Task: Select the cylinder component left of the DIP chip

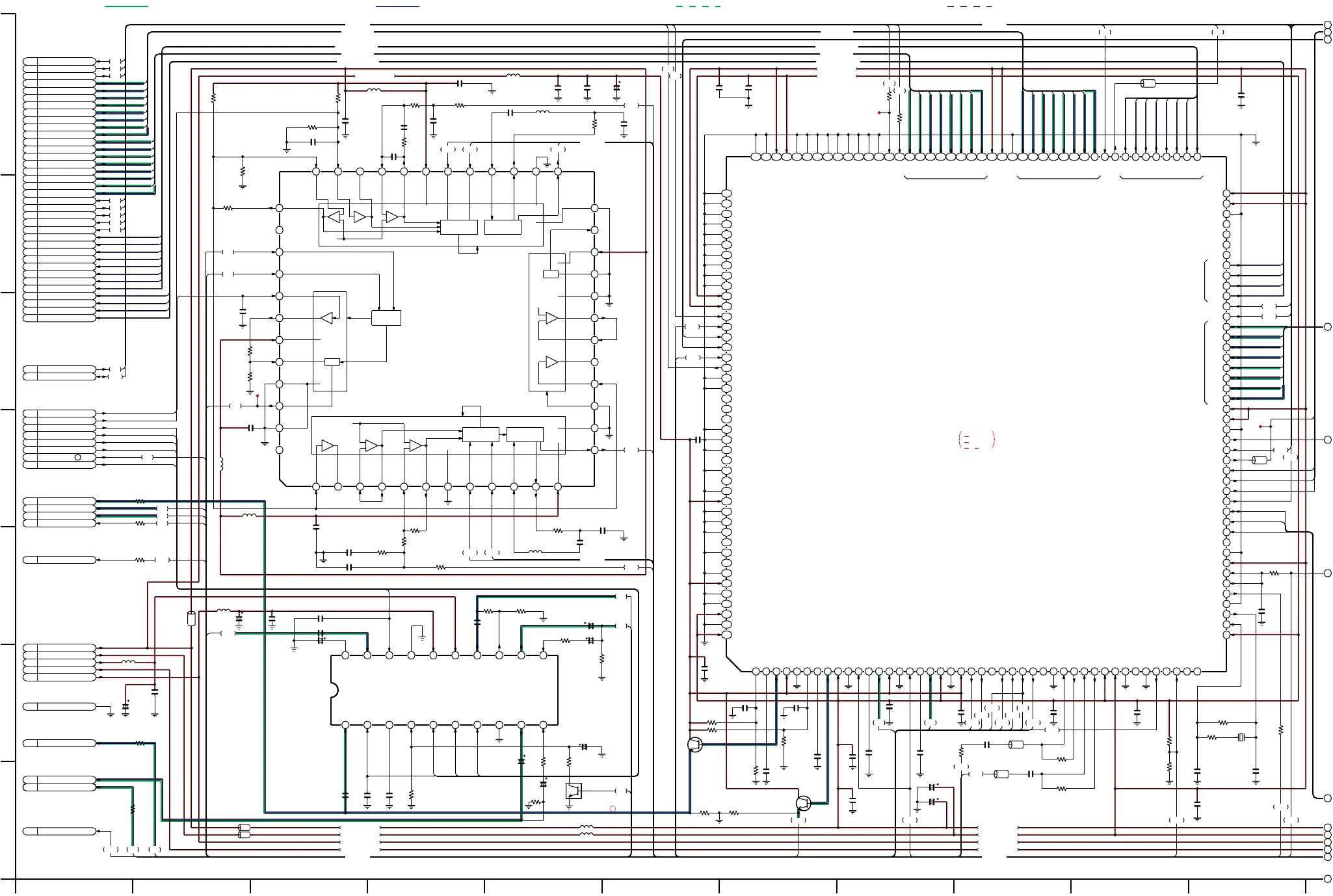Action: tap(191, 618)
